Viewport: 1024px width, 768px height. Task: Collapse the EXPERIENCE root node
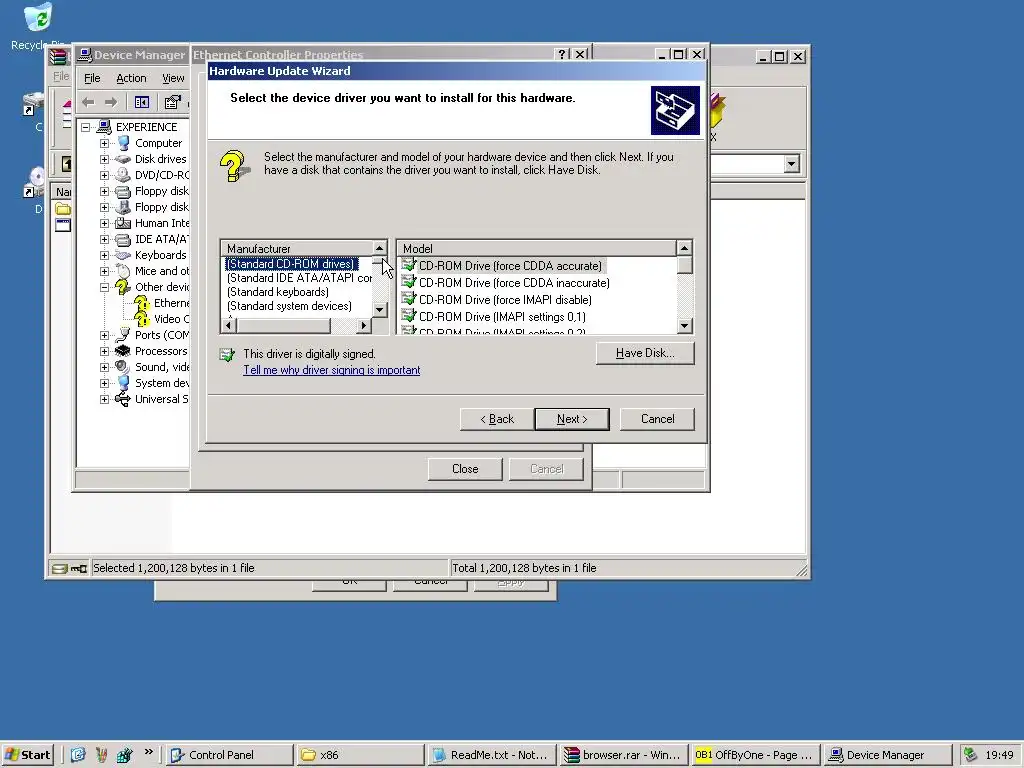(86, 127)
